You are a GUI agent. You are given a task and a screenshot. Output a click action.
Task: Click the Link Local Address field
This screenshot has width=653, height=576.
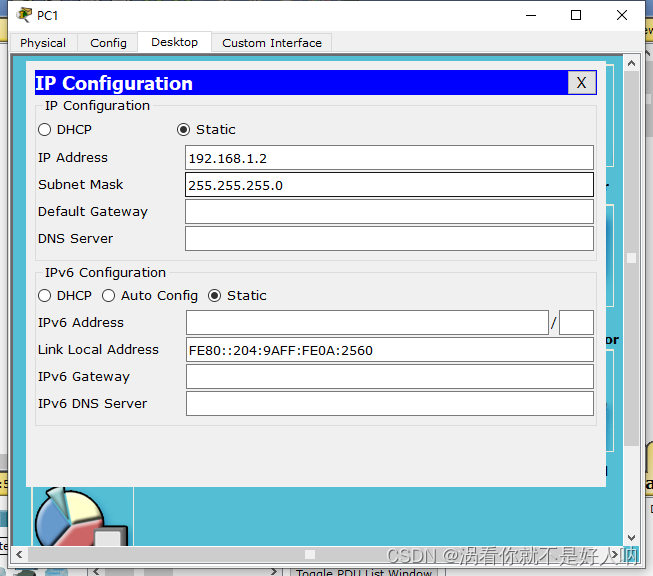pos(390,349)
